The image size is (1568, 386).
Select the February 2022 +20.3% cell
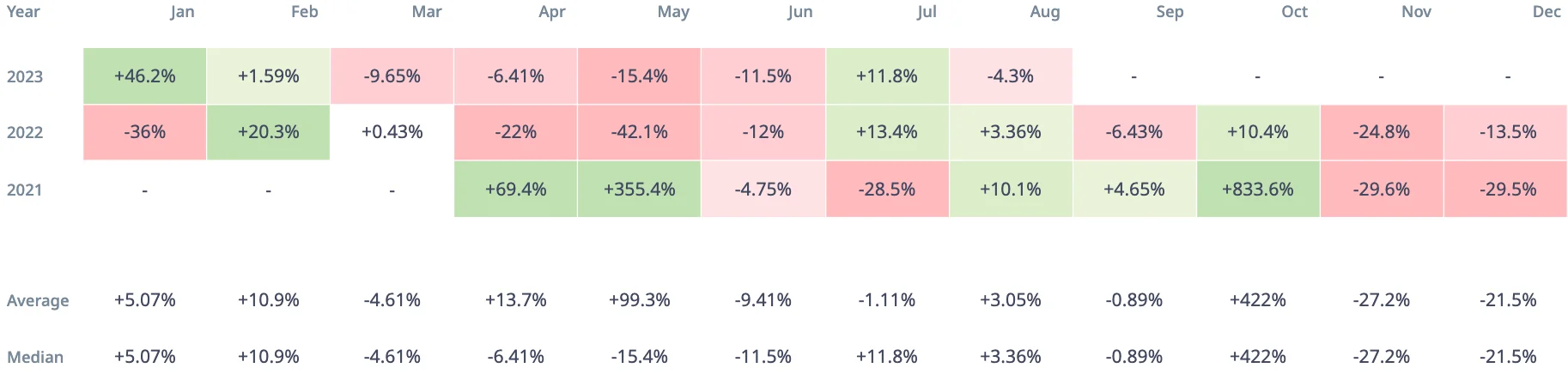coord(268,132)
